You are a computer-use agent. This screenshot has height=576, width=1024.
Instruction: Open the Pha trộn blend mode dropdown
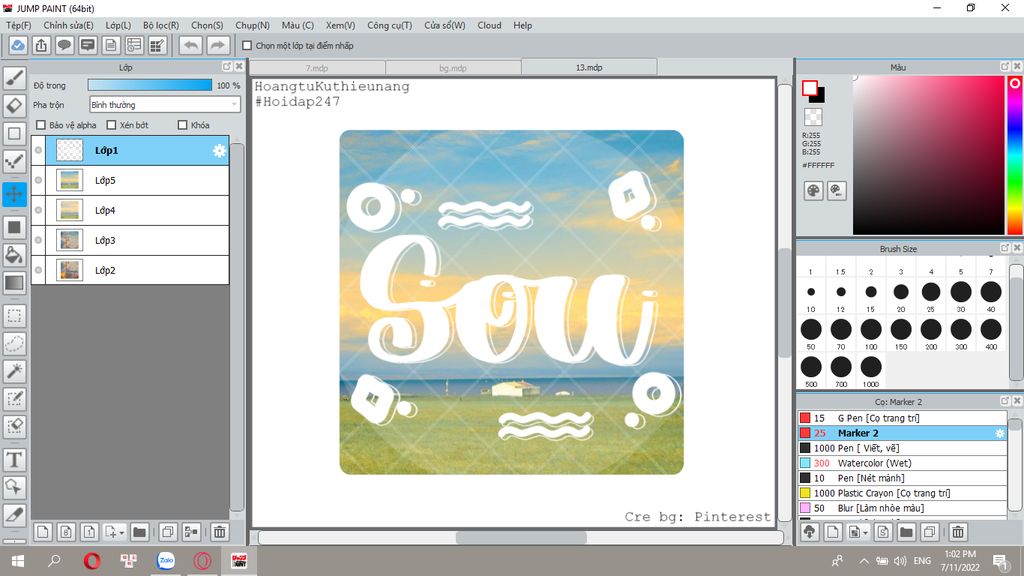[165, 104]
